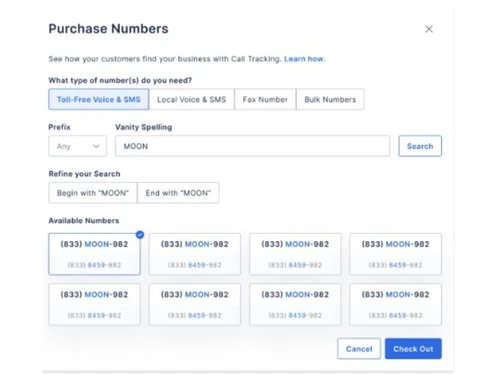Choose the Fax Number option
The width and height of the screenshot is (500, 375).
pos(265,99)
